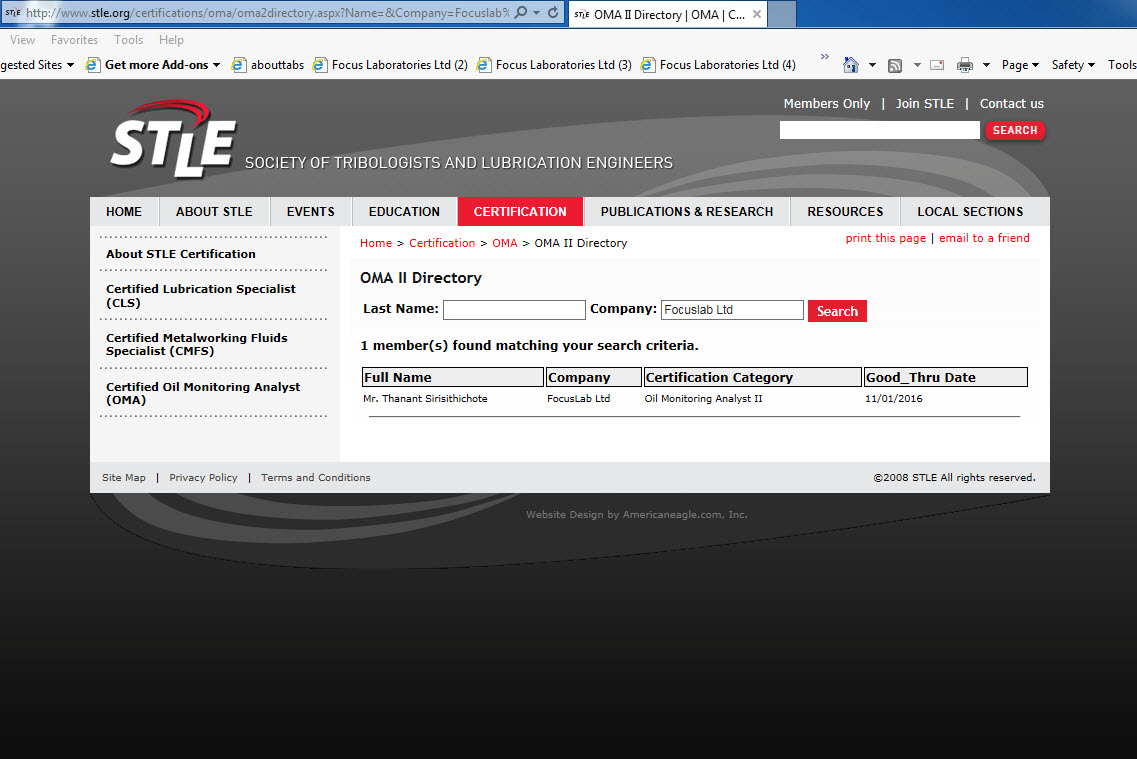Open the View menu
1137x759 pixels.
tap(22, 40)
